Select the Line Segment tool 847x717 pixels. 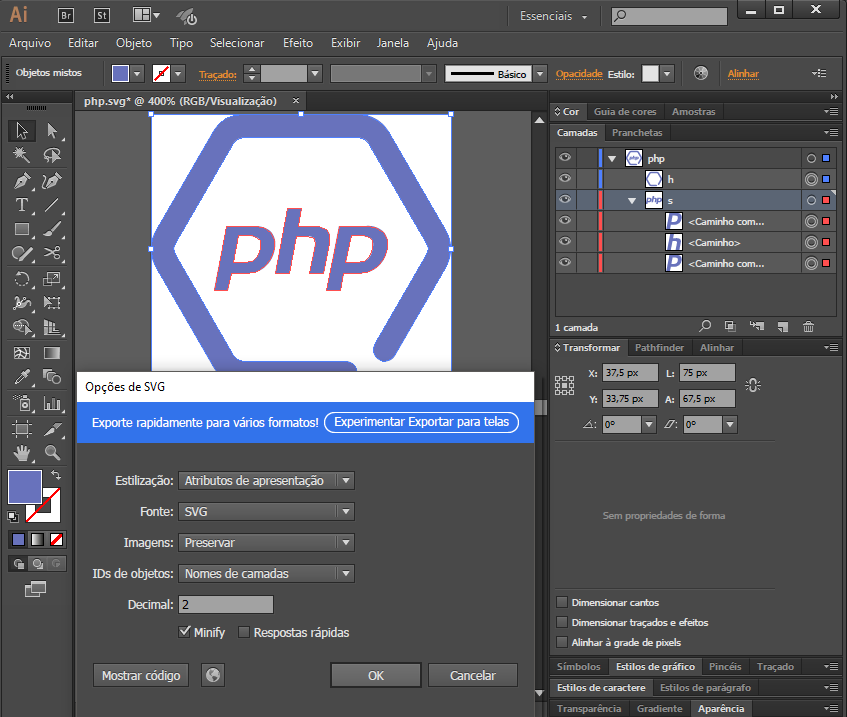pyautogui.click(x=52, y=205)
